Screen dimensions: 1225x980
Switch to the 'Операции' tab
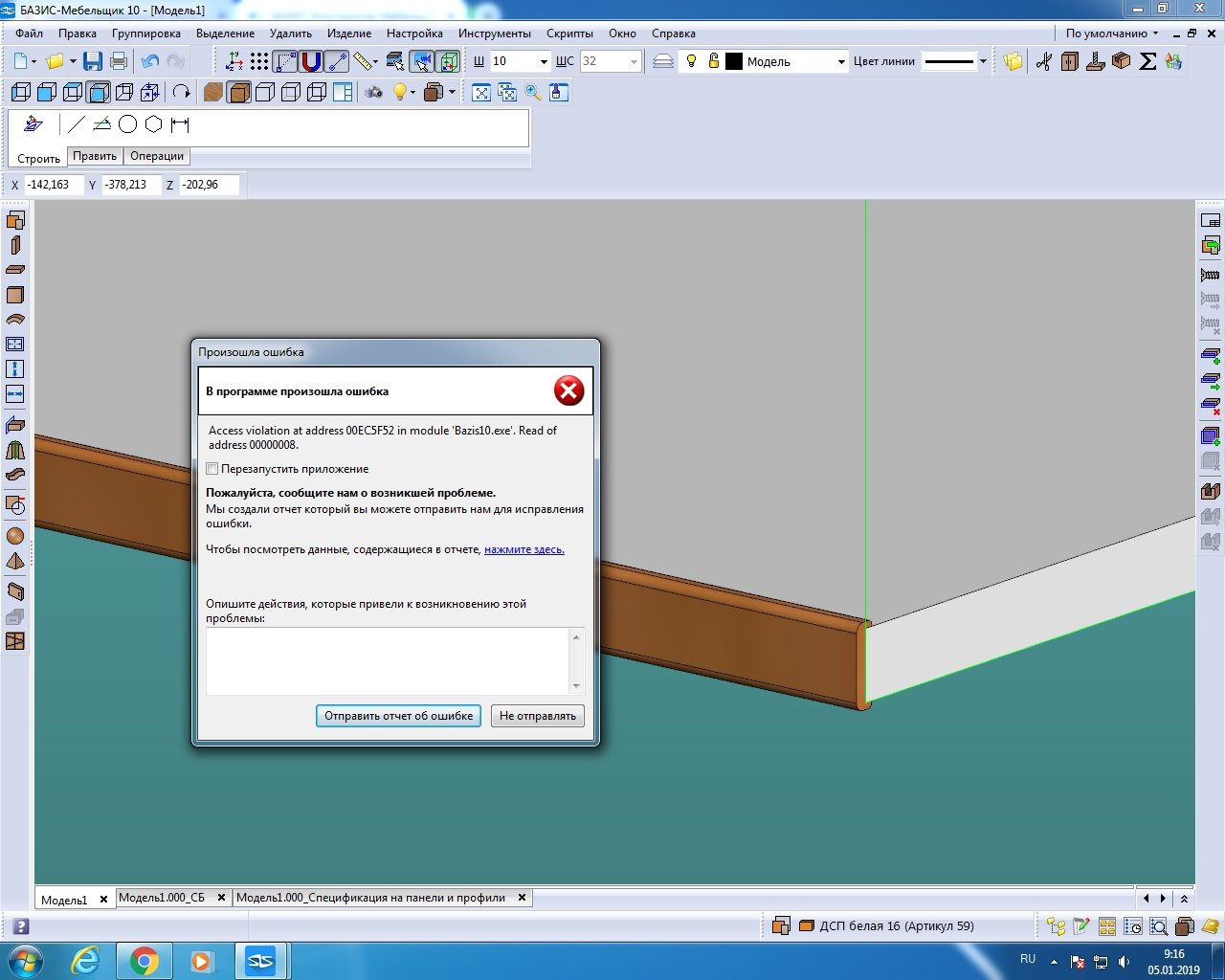point(157,156)
